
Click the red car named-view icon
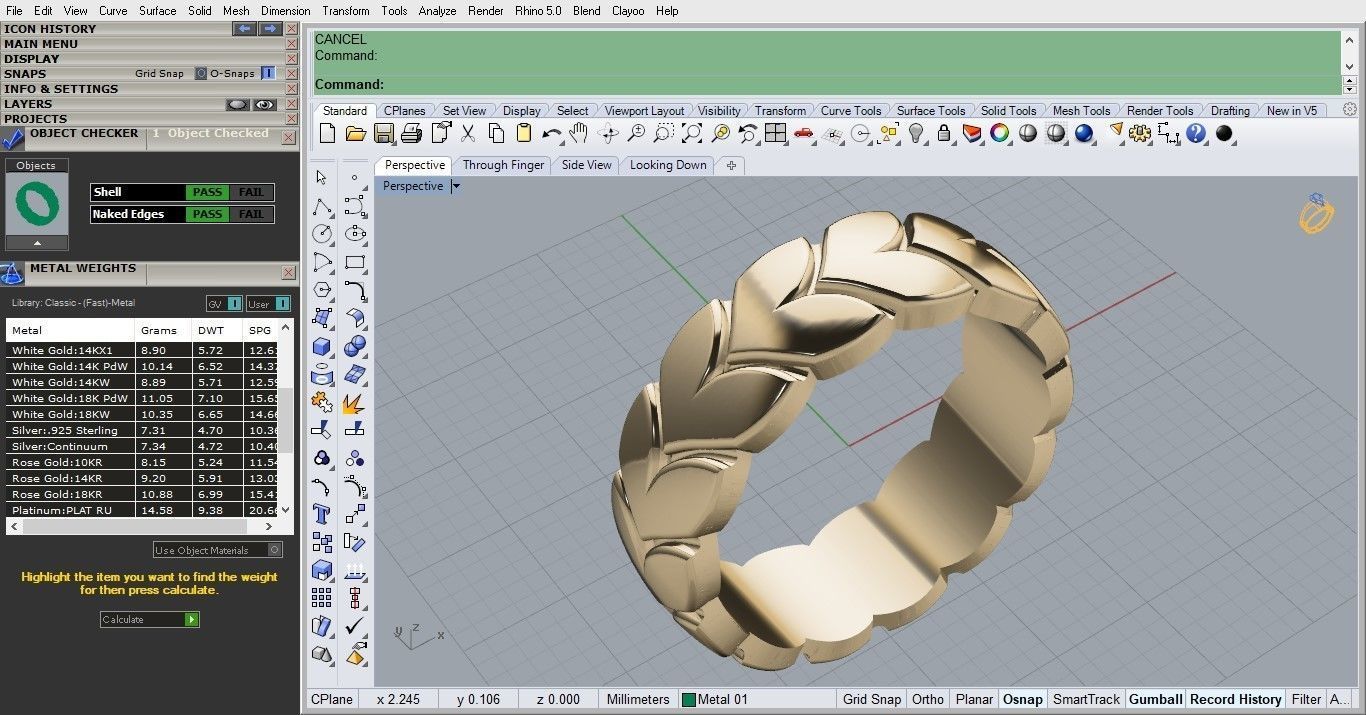point(803,133)
